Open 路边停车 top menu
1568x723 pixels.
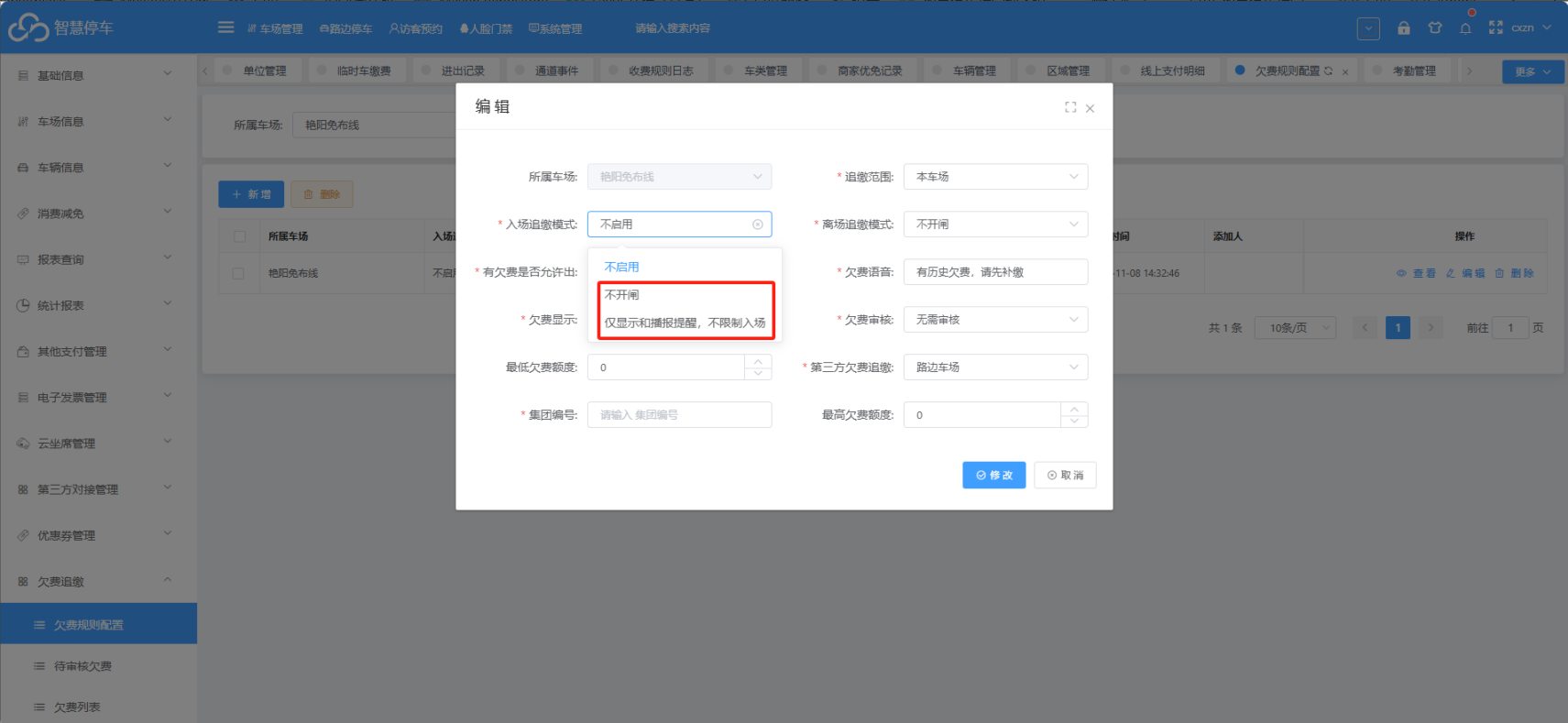(345, 28)
